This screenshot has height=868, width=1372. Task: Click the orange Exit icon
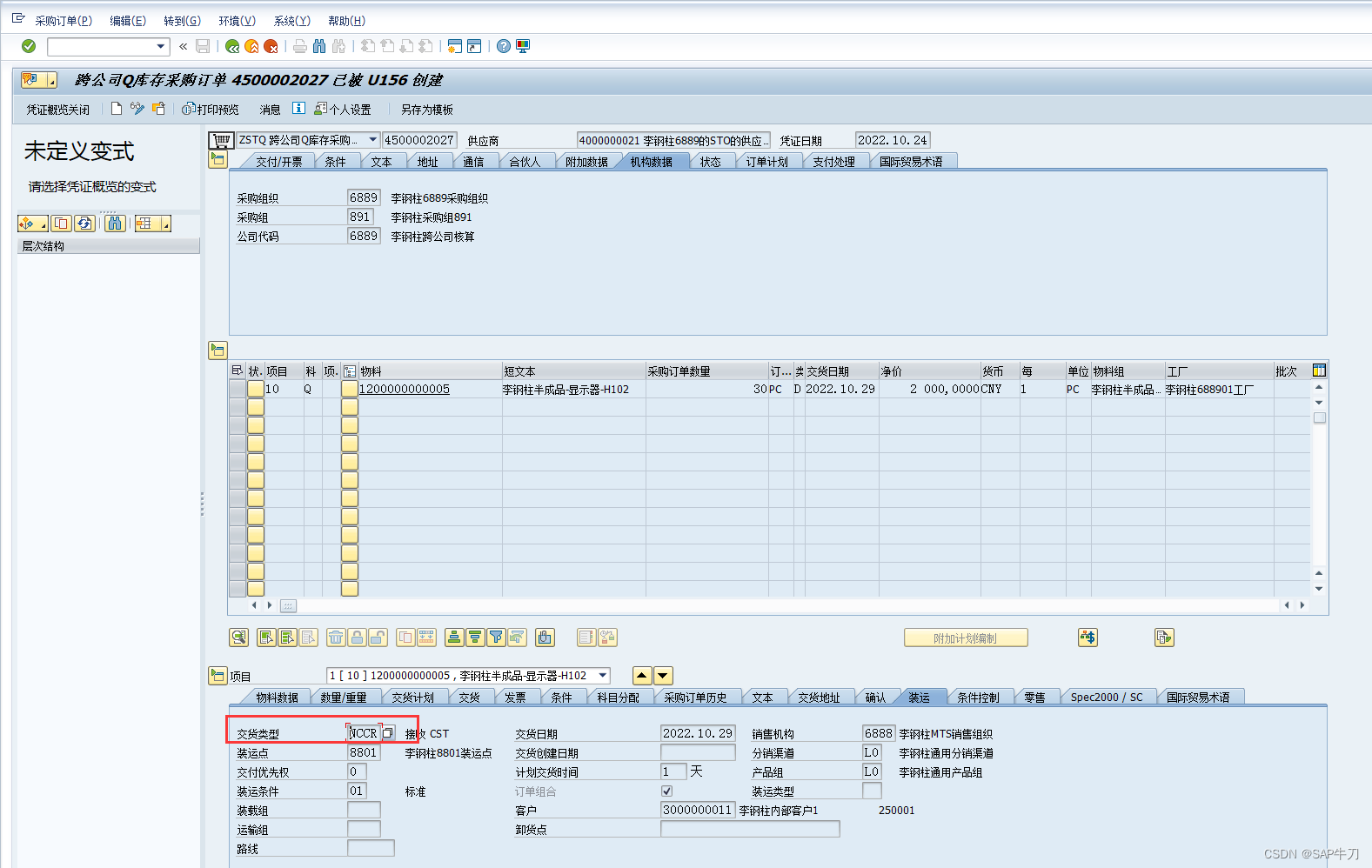click(x=251, y=46)
